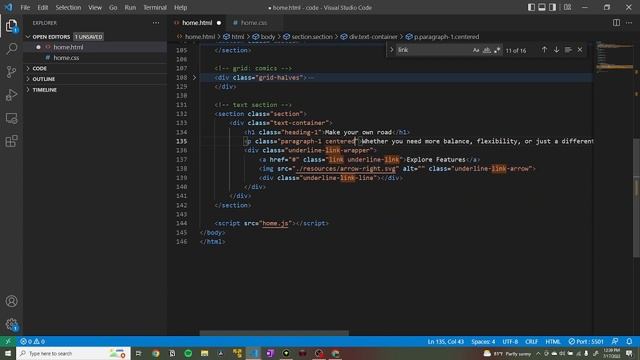This screenshot has width=640, height=360.
Task: Open the Accounts menu icon
Action: (x=11, y=301)
